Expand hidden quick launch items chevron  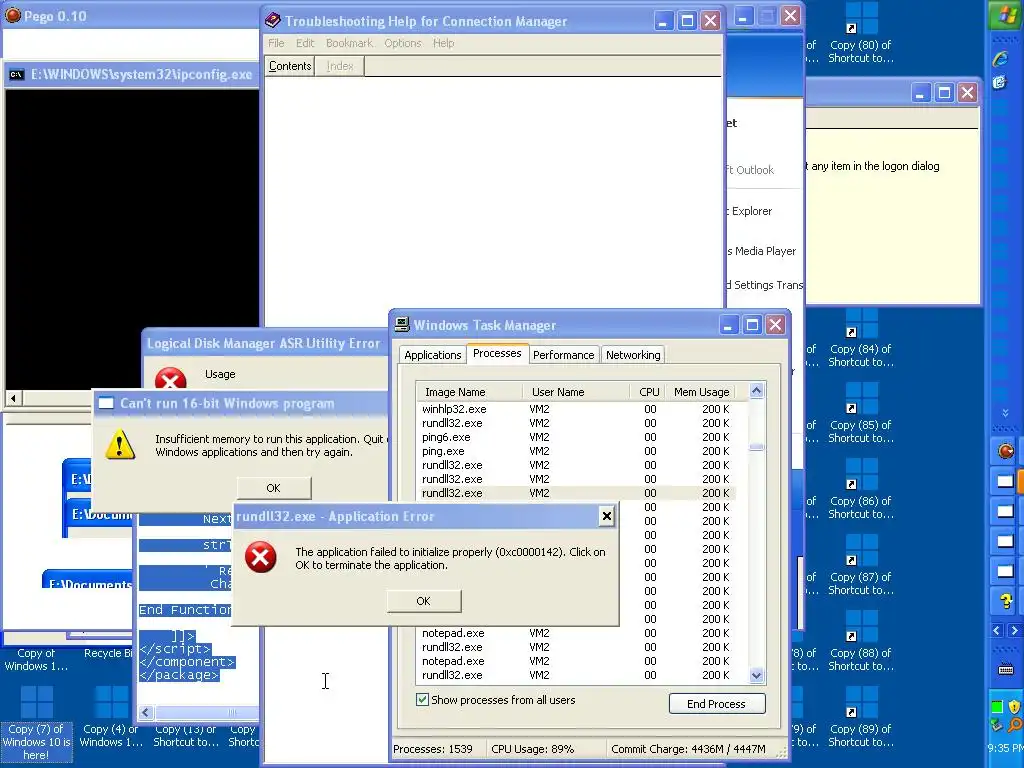(x=1005, y=413)
